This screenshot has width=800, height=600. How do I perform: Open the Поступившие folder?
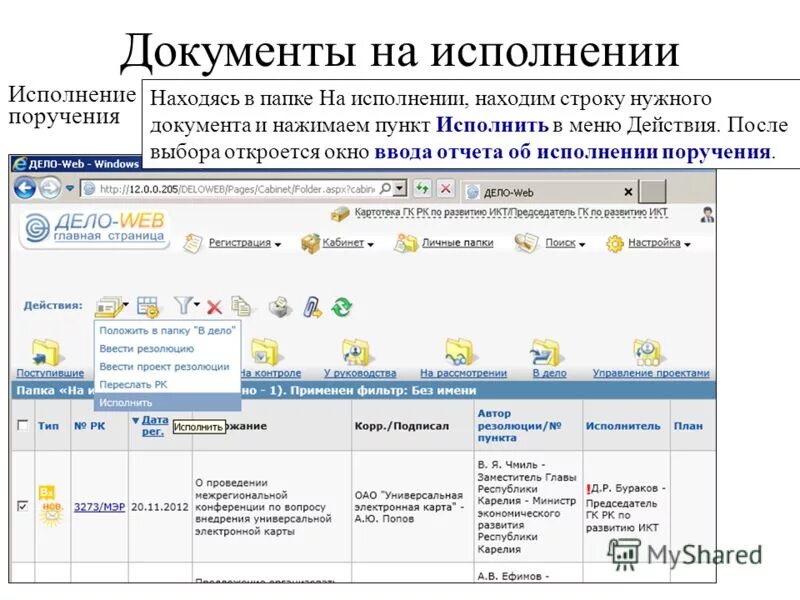point(50,373)
